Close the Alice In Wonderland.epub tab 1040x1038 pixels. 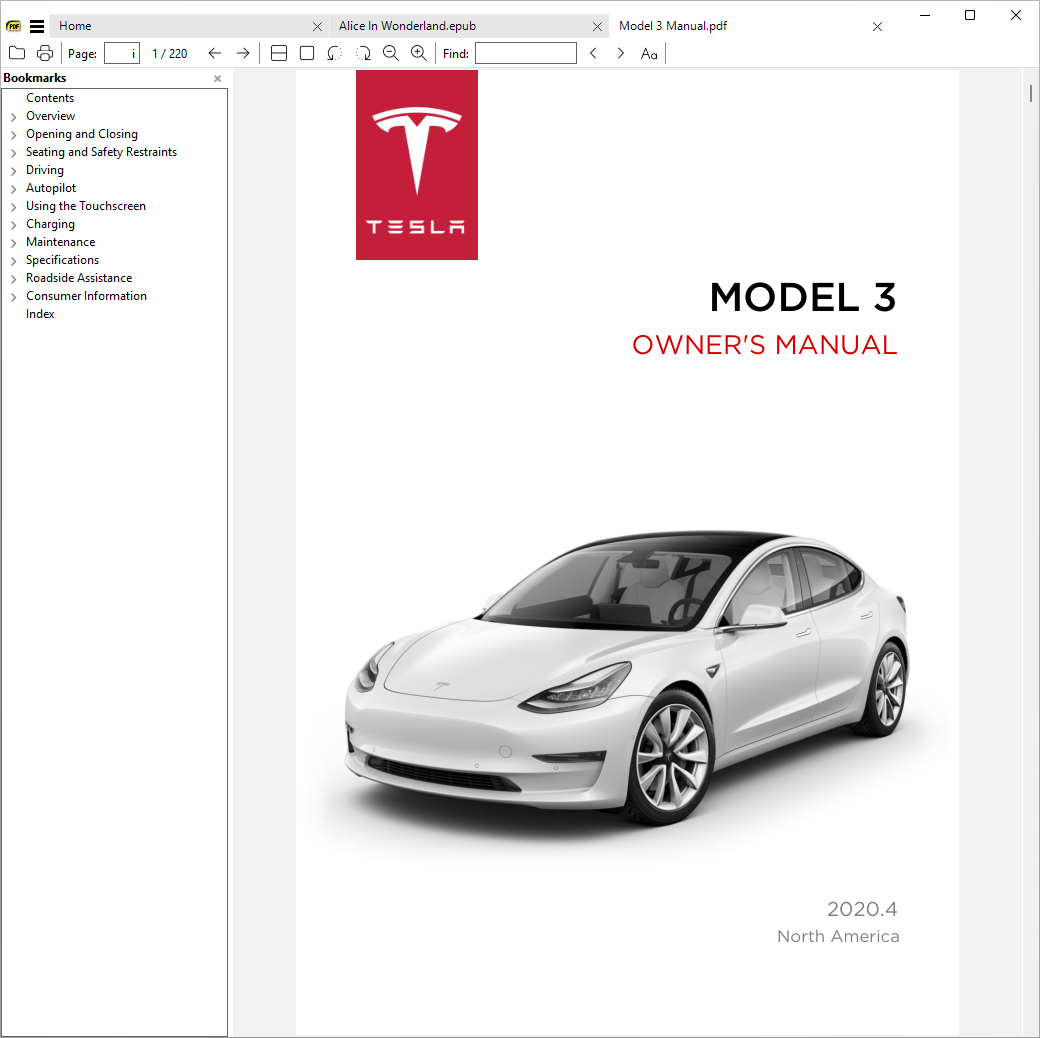[597, 27]
